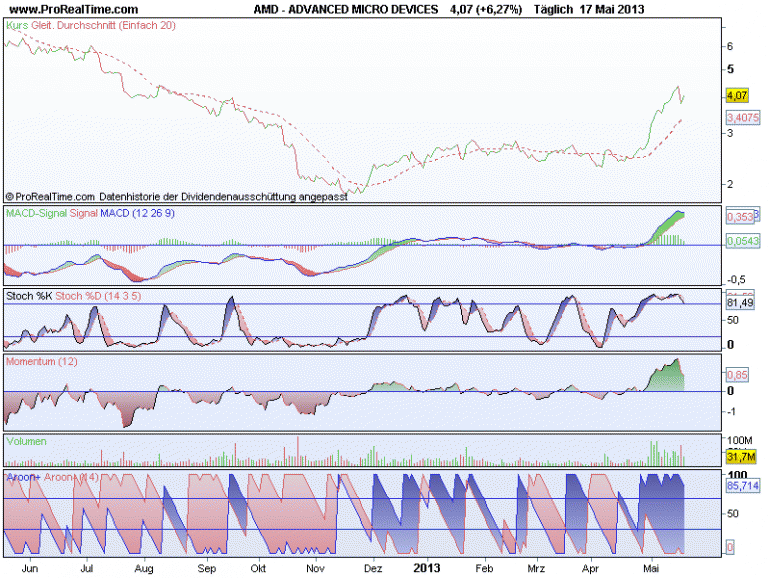The width and height of the screenshot is (770, 578).
Task: Click the 3,4075 moving average value tag
Action: click(x=742, y=118)
